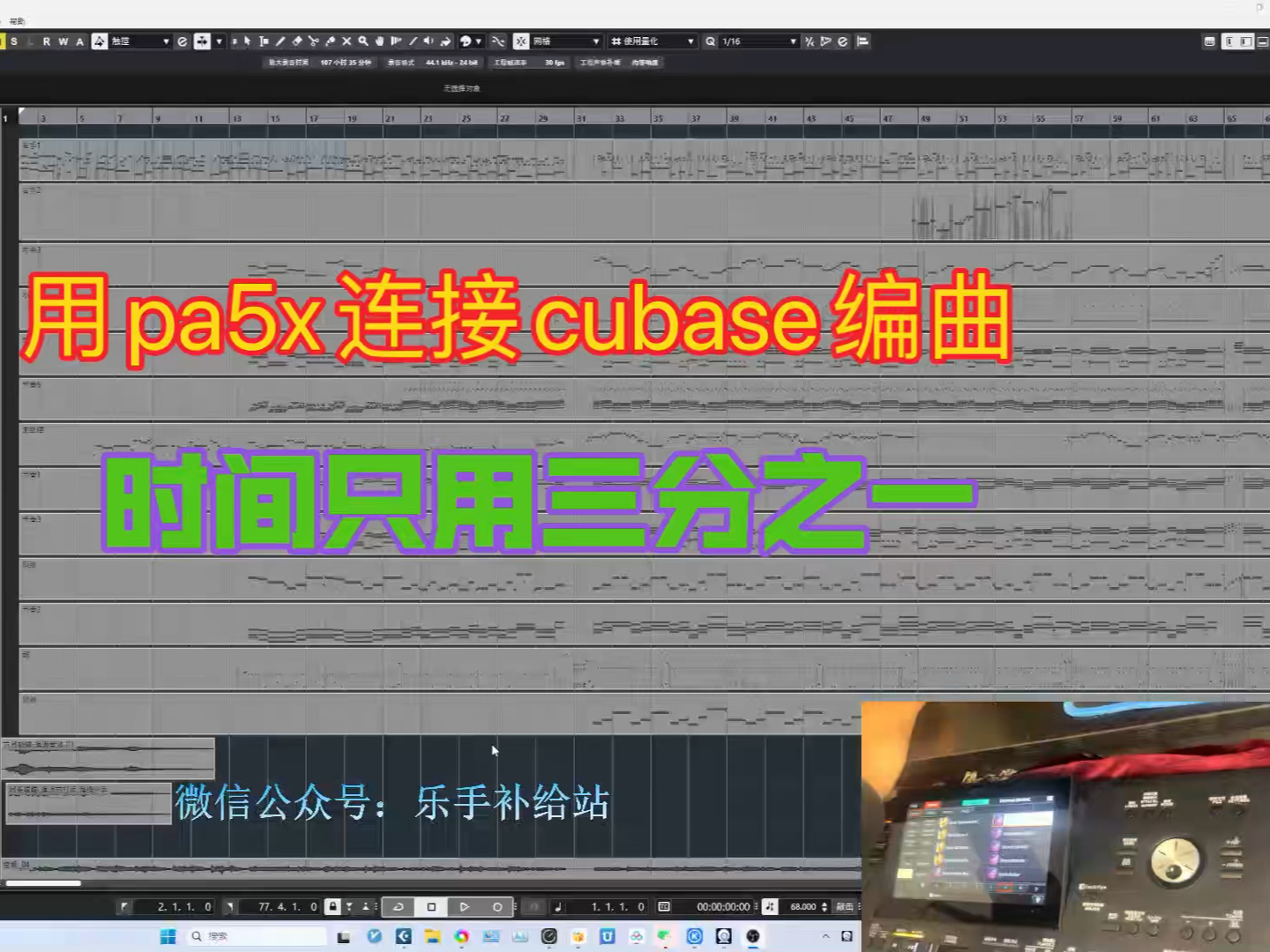This screenshot has height=952, width=1270.
Task: Open the automation mode dropdown
Action: (x=140, y=41)
